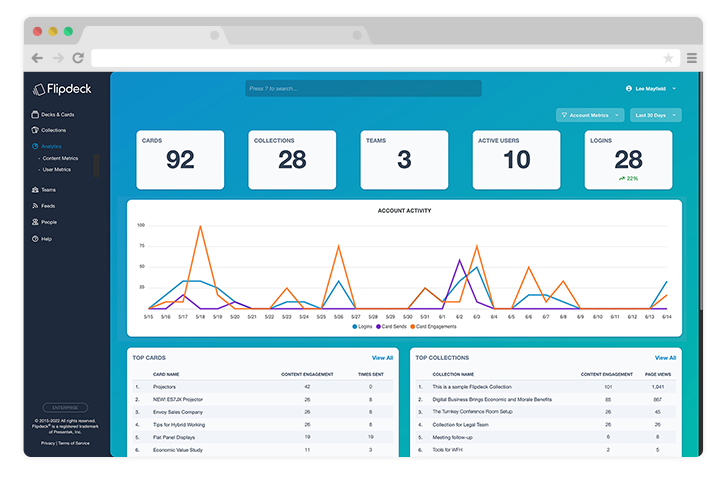Go to People in sidebar
Screen dimensions: 725x480
44,222
